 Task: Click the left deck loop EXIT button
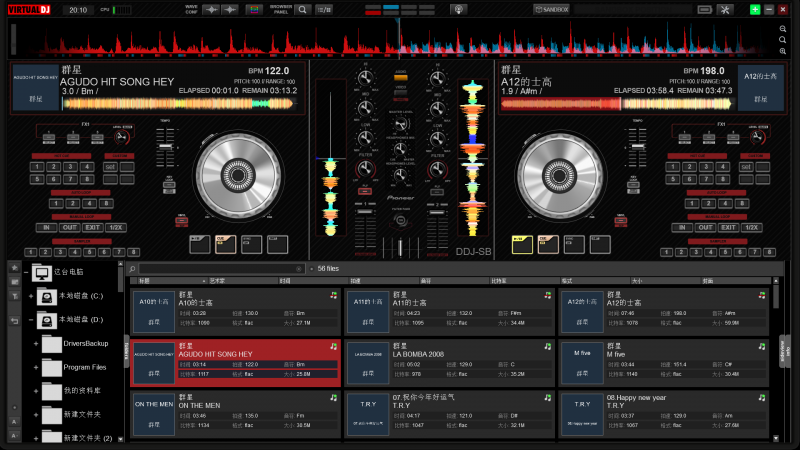point(93,227)
